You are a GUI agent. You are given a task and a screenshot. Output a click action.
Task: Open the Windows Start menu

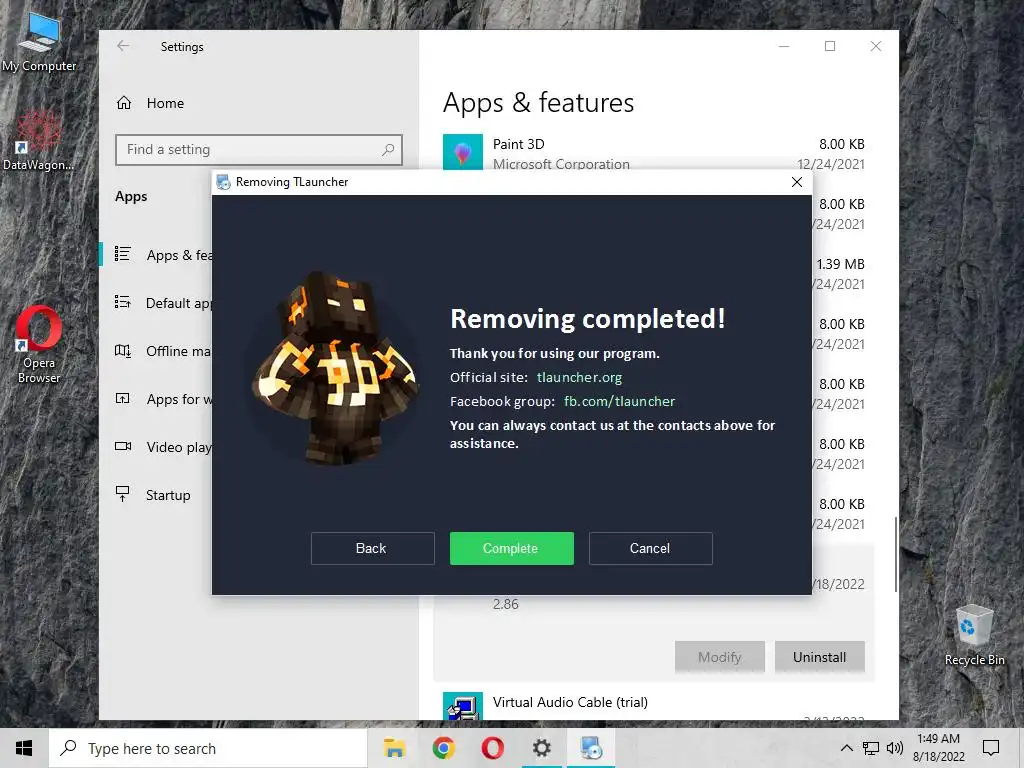tap(24, 748)
